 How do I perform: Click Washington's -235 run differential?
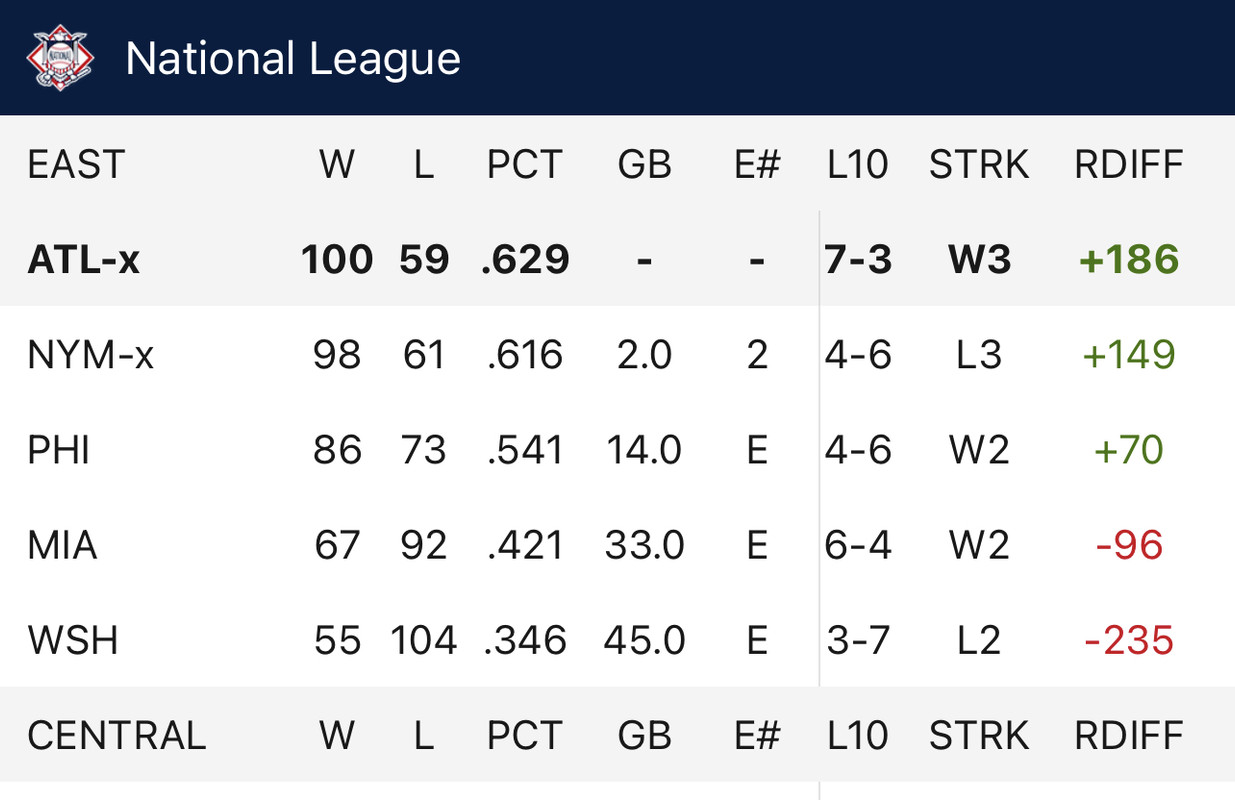point(1130,640)
